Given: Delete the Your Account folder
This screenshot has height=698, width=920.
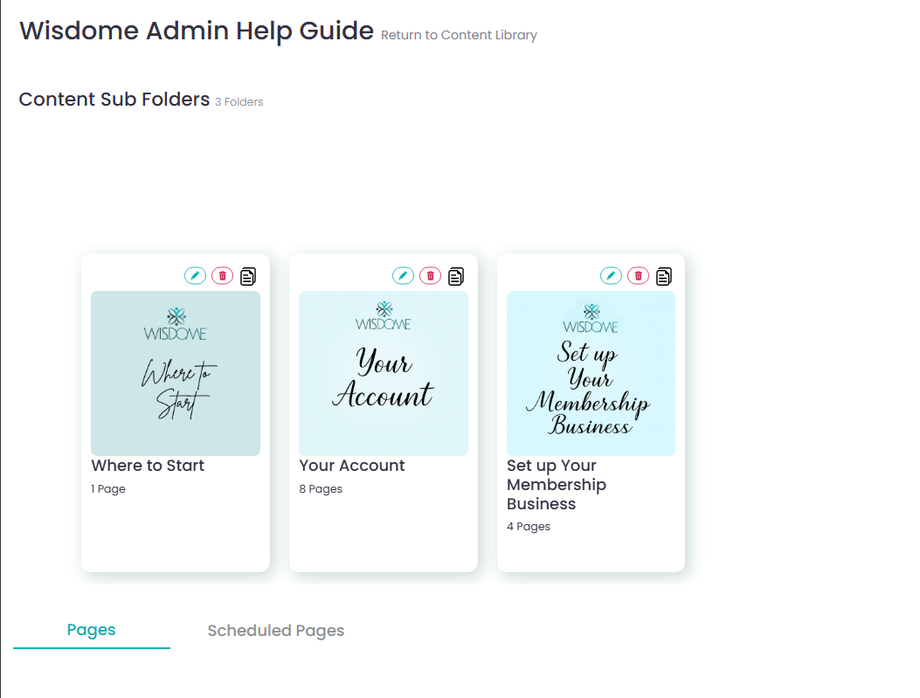Looking at the screenshot, I should pos(430,276).
